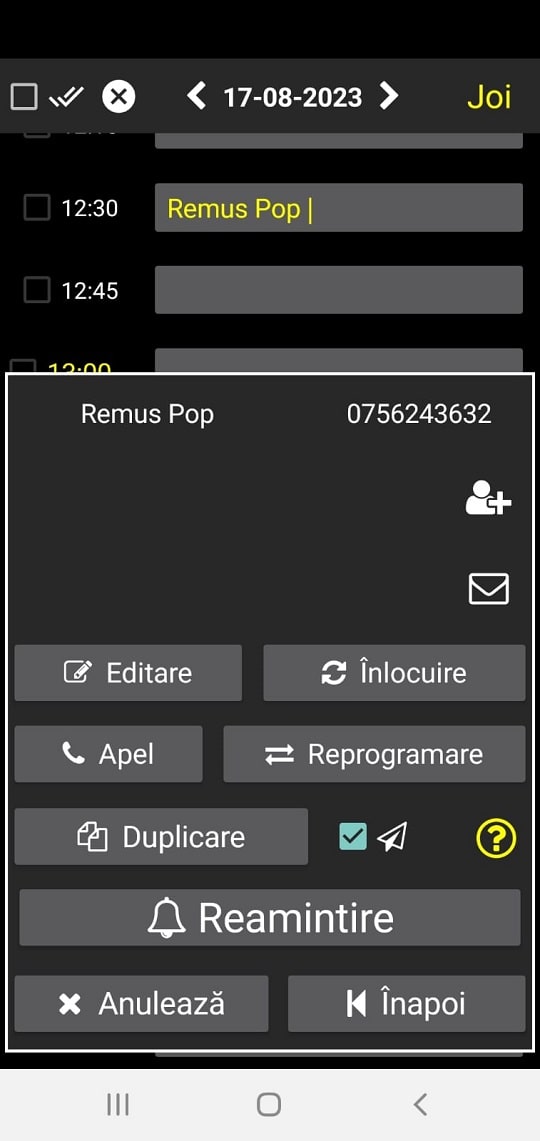Viewport: 540px width, 1141px height.
Task: Check the 12:30 appointment checkbox
Action: tap(36, 207)
